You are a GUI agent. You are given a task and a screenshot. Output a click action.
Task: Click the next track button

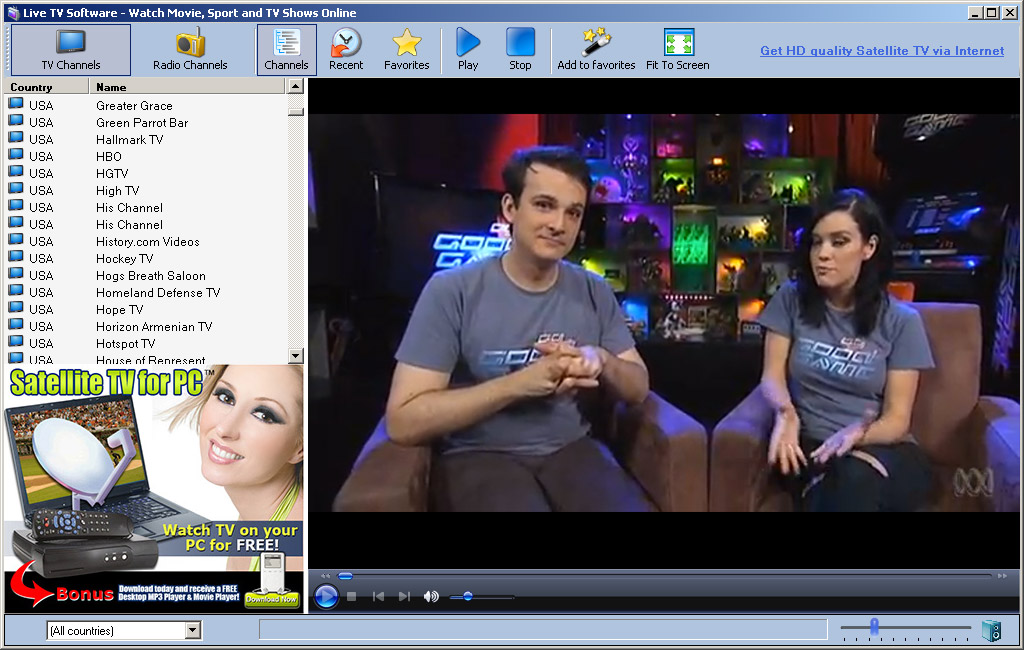(404, 596)
